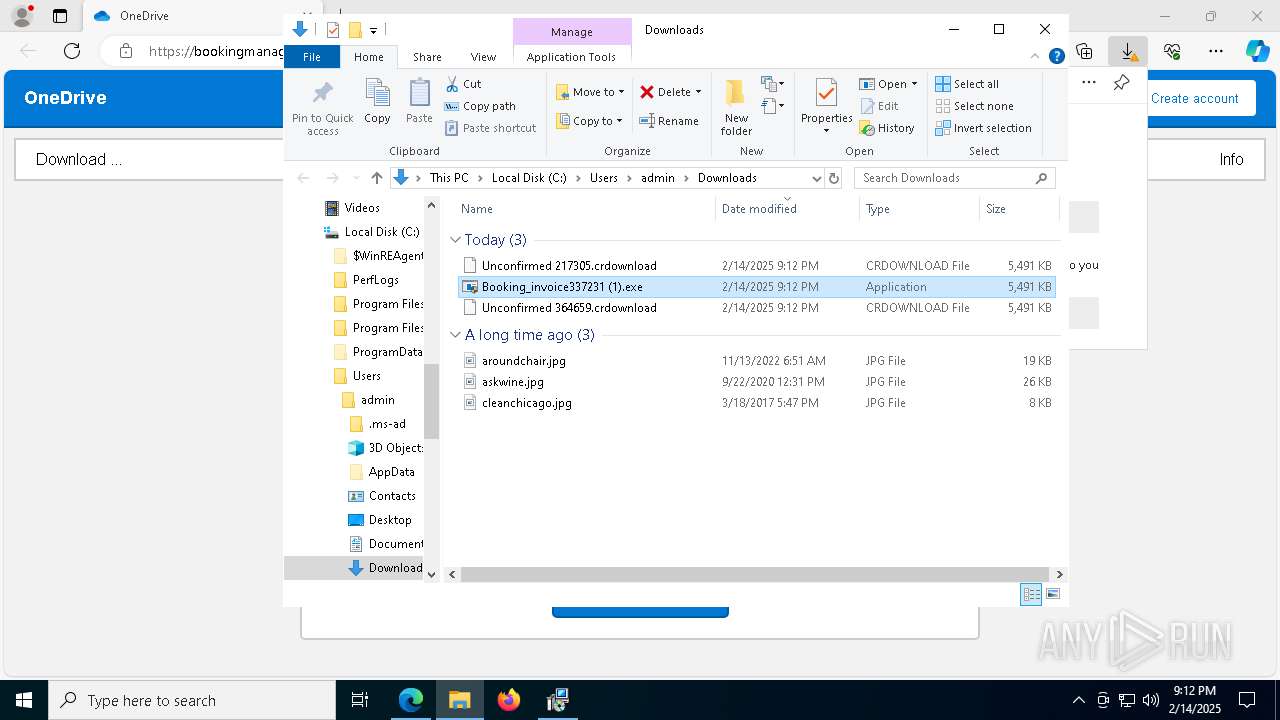Viewport: 1280px width, 720px height.
Task: Open Delete dropdown arrow
Action: [698, 92]
